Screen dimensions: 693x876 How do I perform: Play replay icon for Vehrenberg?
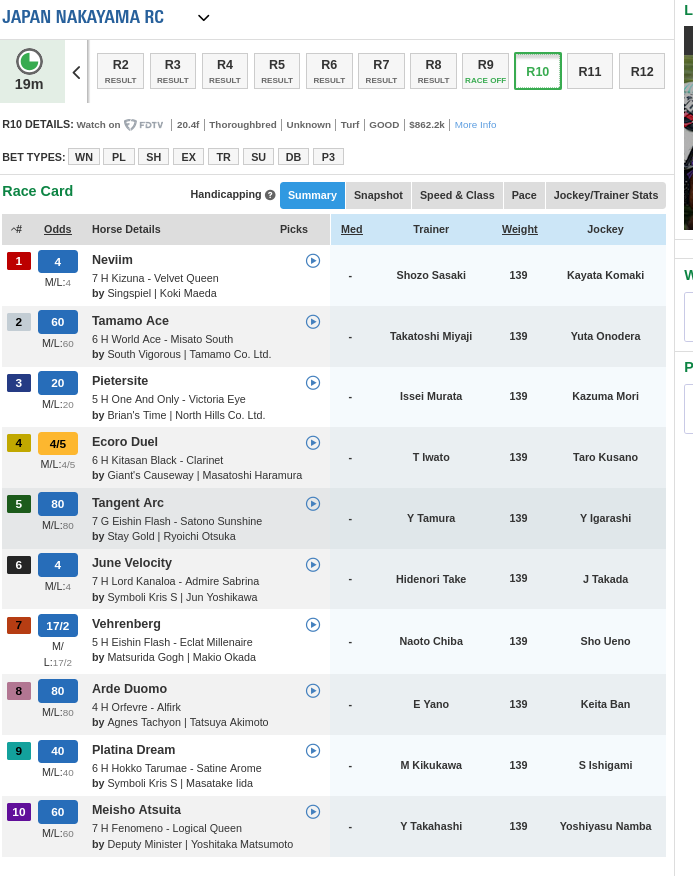click(x=313, y=625)
